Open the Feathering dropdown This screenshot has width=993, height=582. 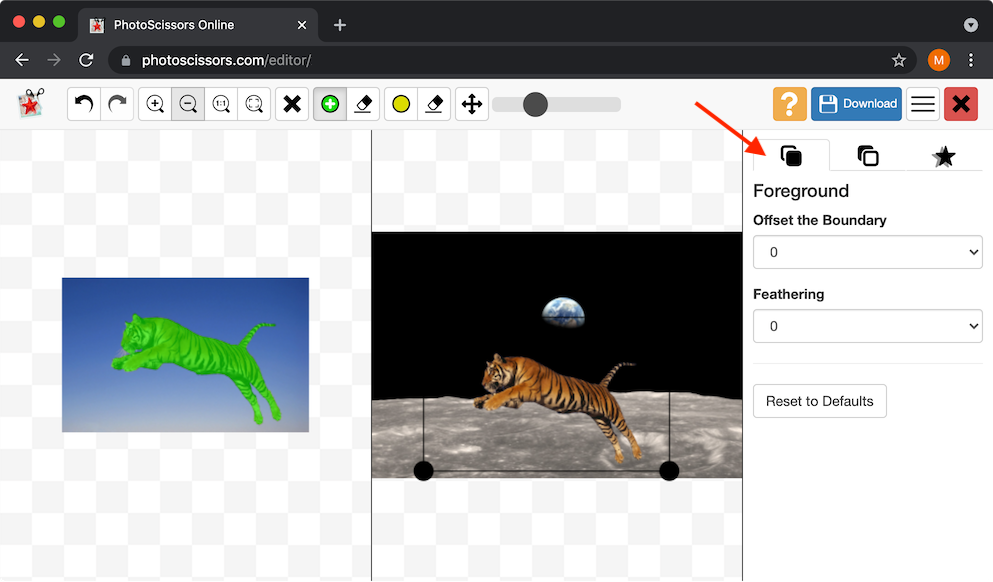[866, 326]
